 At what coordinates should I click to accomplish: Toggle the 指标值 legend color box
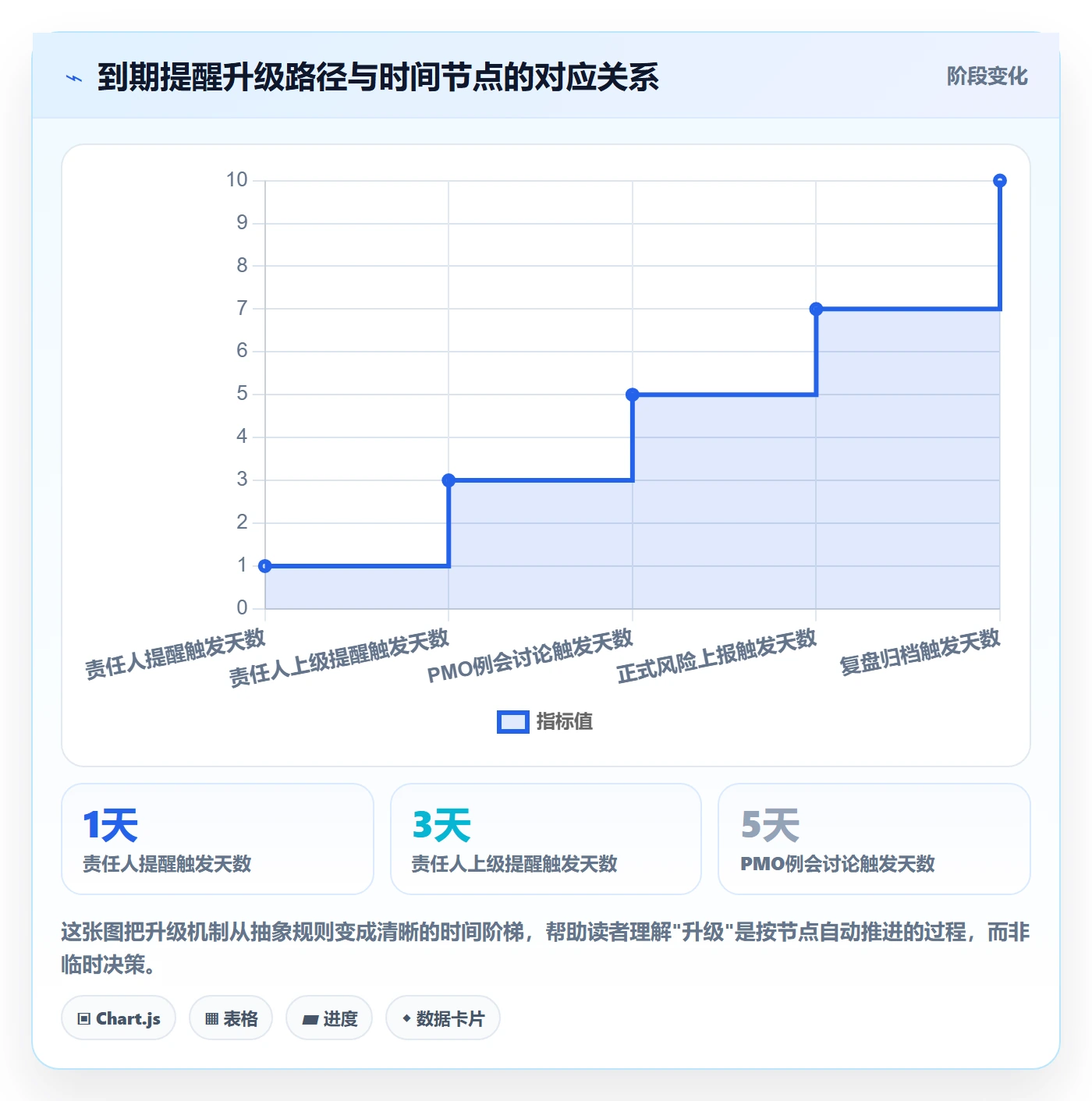click(x=513, y=722)
